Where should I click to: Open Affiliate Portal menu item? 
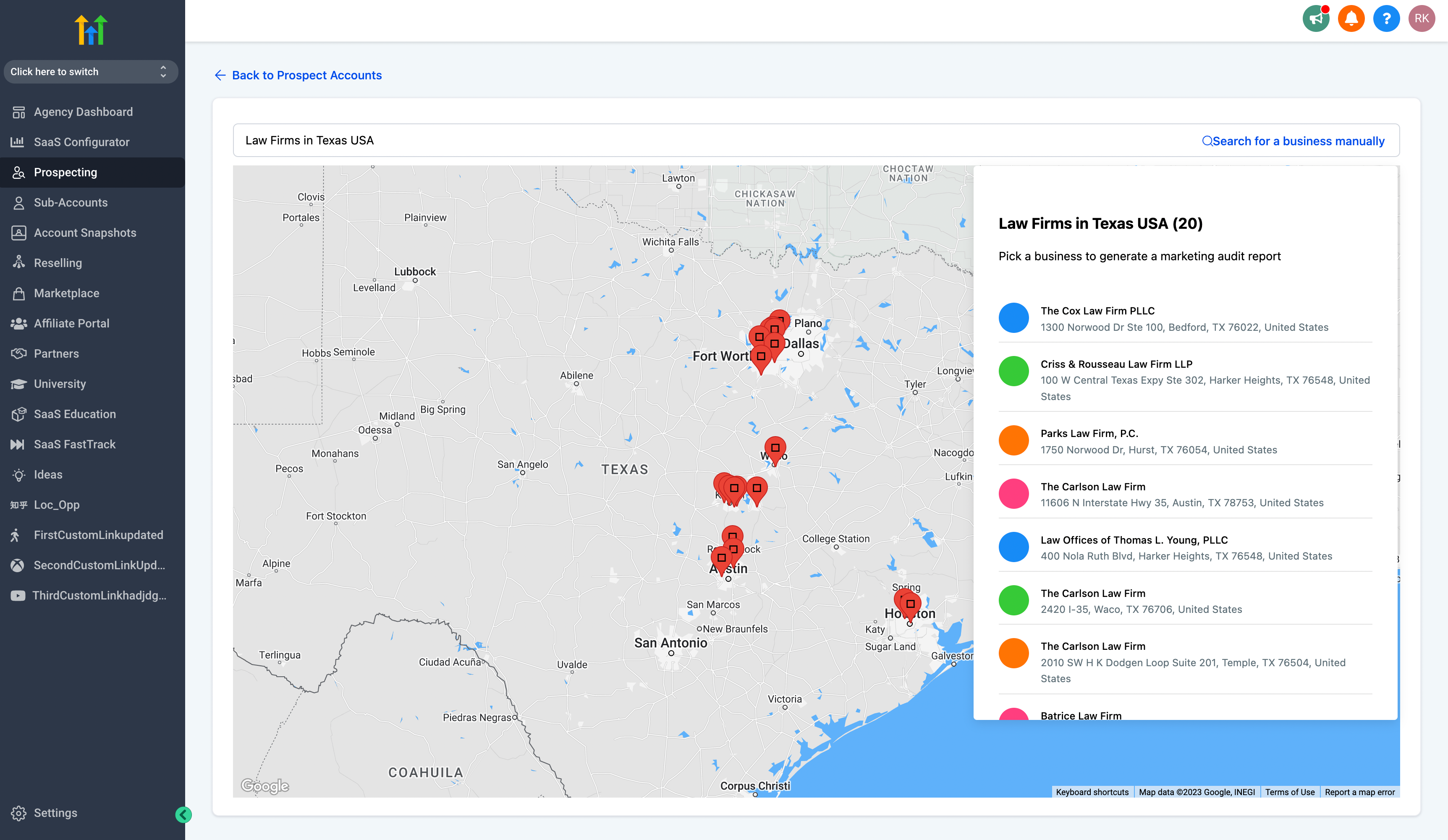[x=92, y=324]
